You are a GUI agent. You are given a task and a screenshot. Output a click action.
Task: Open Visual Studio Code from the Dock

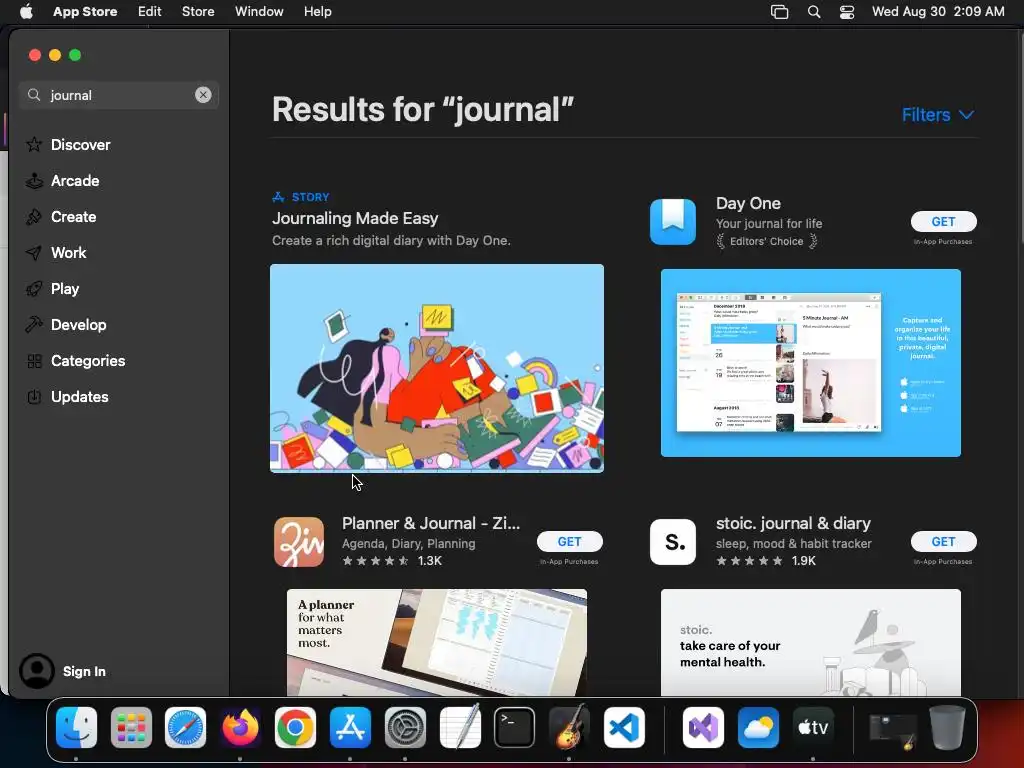(624, 727)
